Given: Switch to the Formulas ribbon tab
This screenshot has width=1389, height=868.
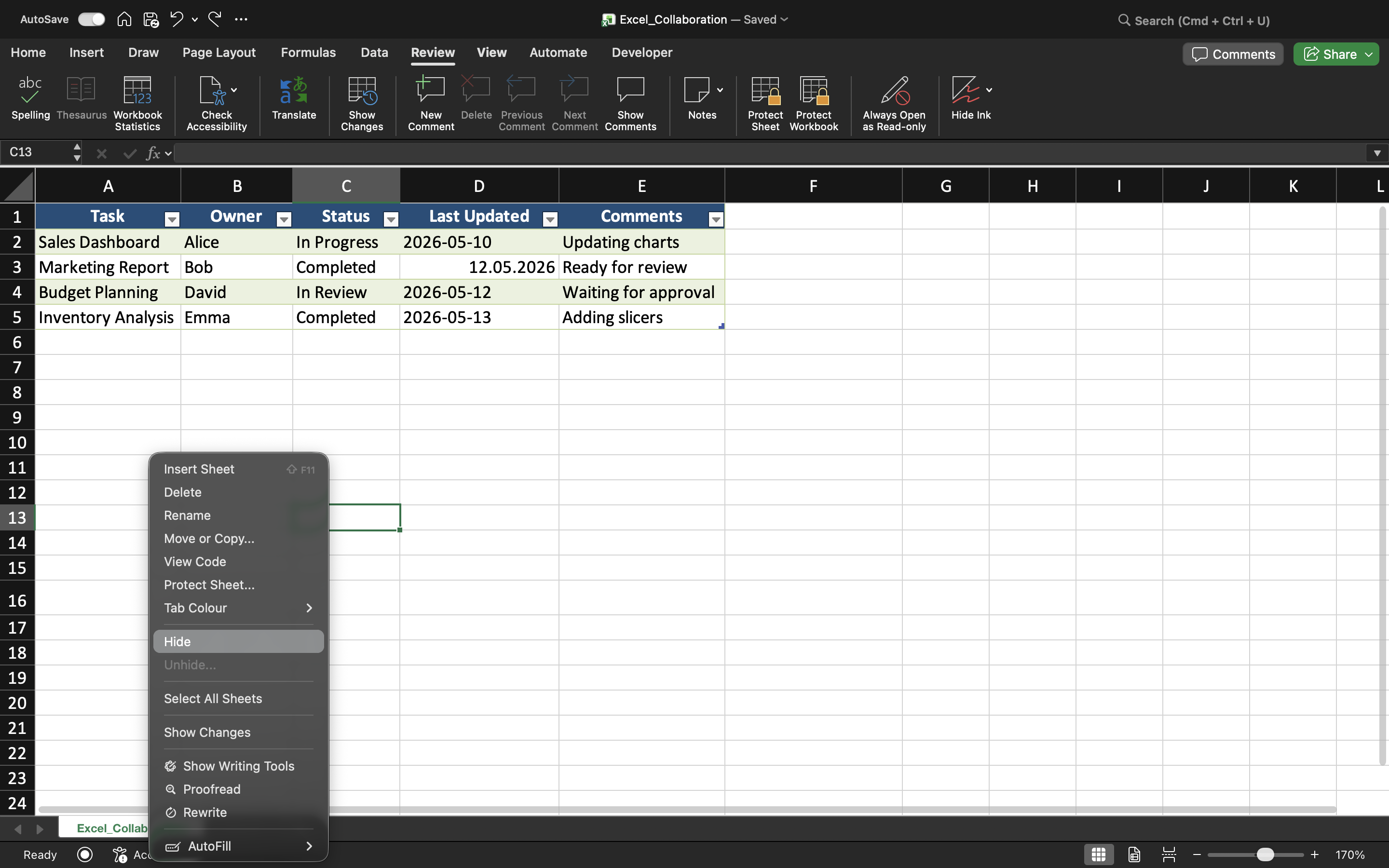Looking at the screenshot, I should pos(308,53).
